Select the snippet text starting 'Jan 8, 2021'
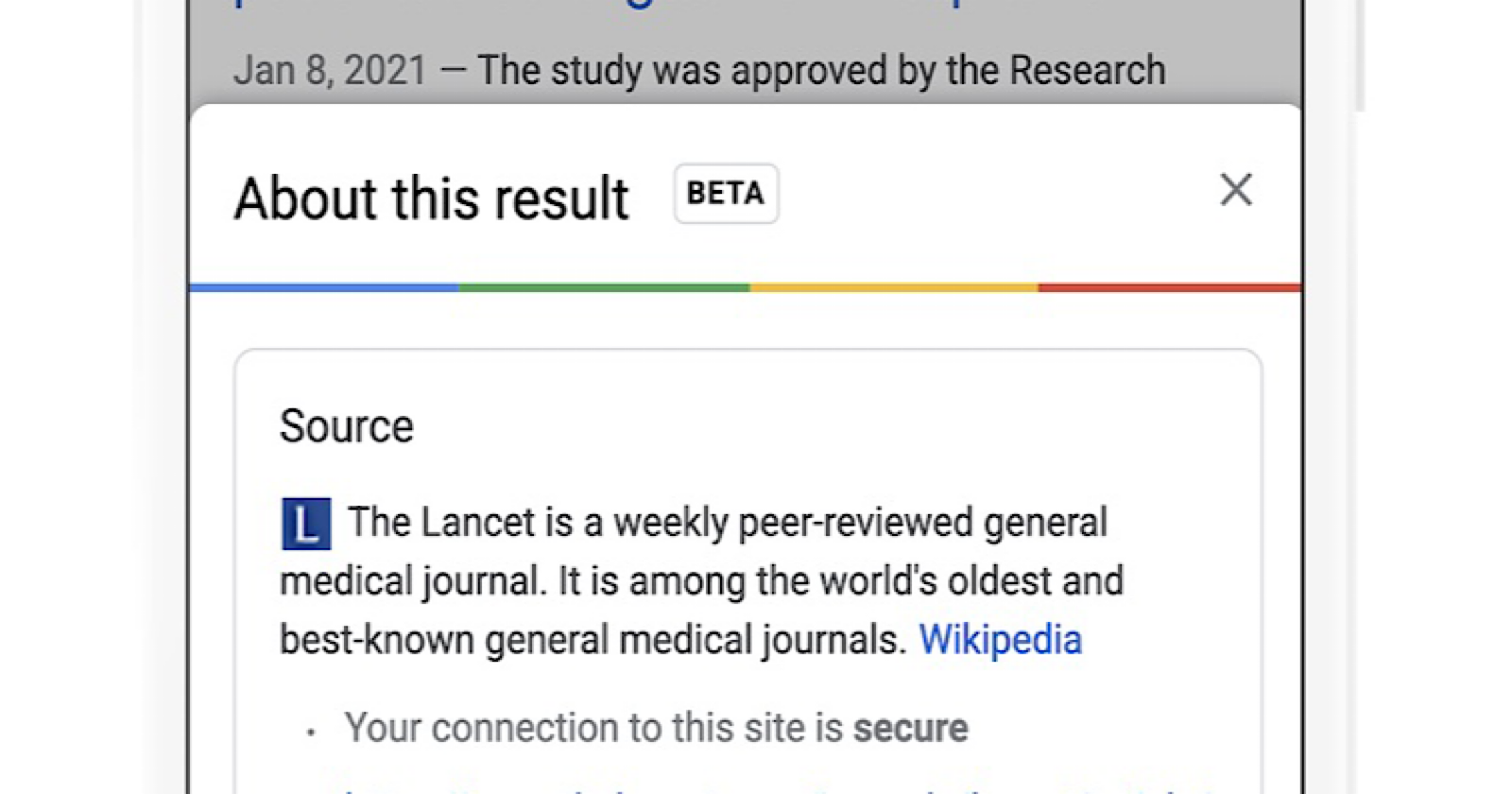 coord(699,68)
